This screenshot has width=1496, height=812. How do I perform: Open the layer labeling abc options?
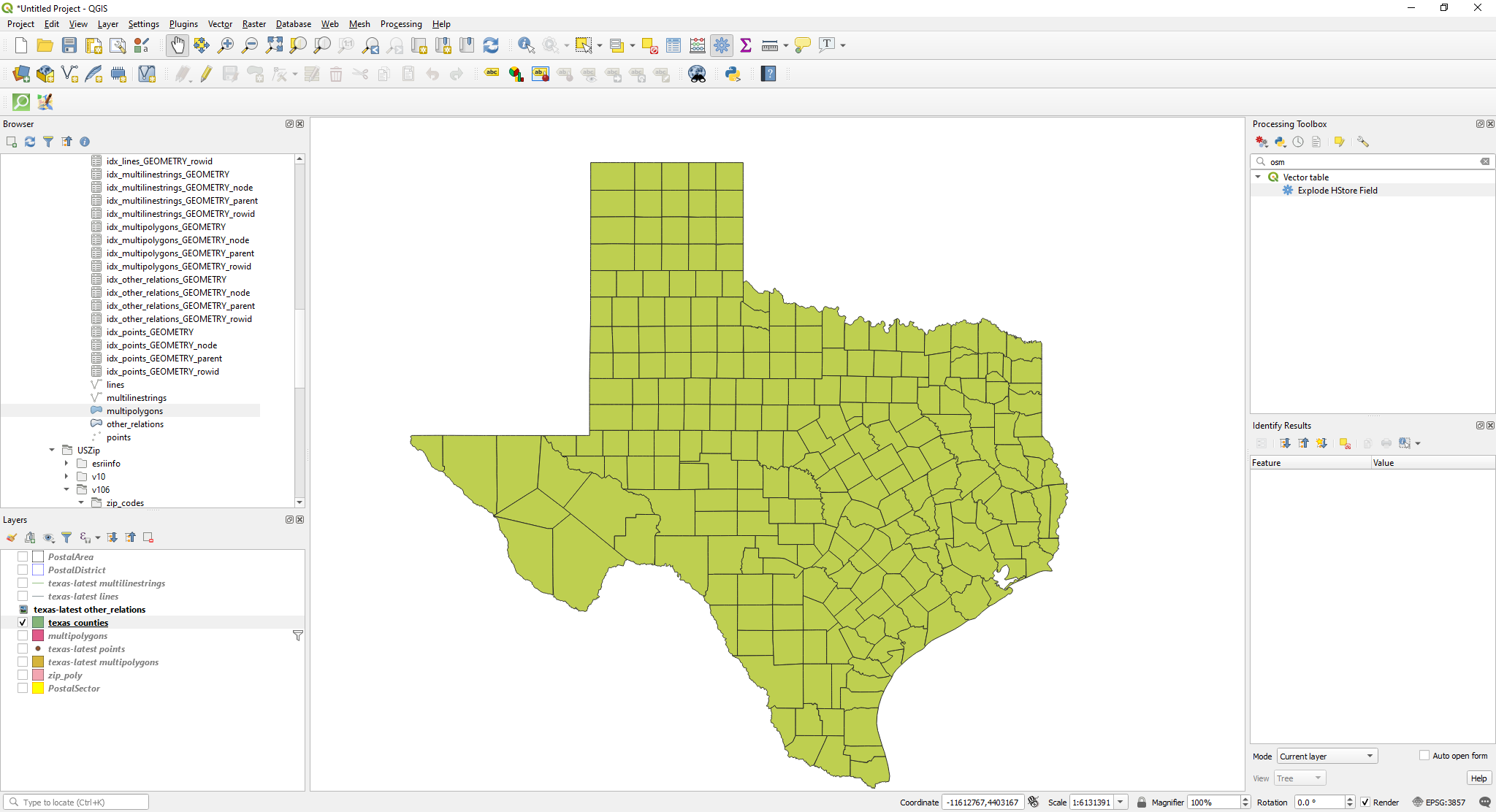[492, 74]
